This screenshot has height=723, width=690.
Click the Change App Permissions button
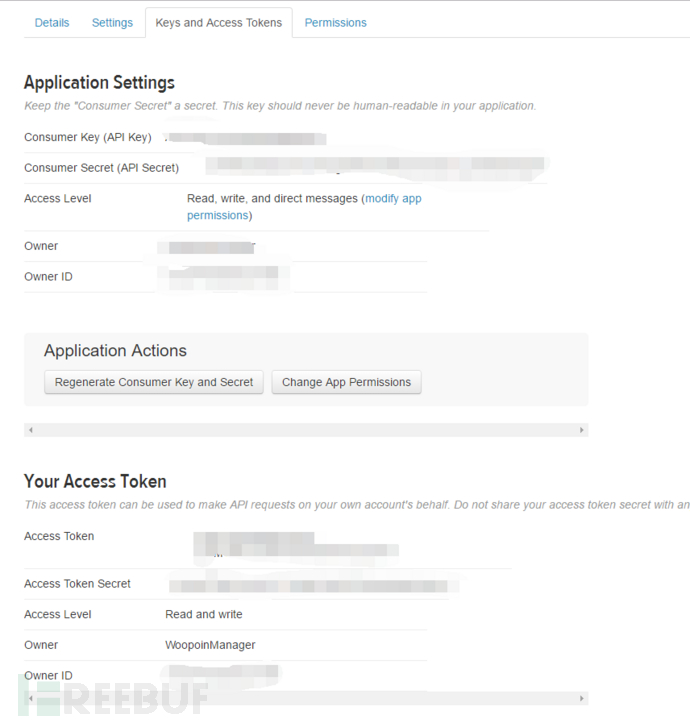tap(346, 382)
